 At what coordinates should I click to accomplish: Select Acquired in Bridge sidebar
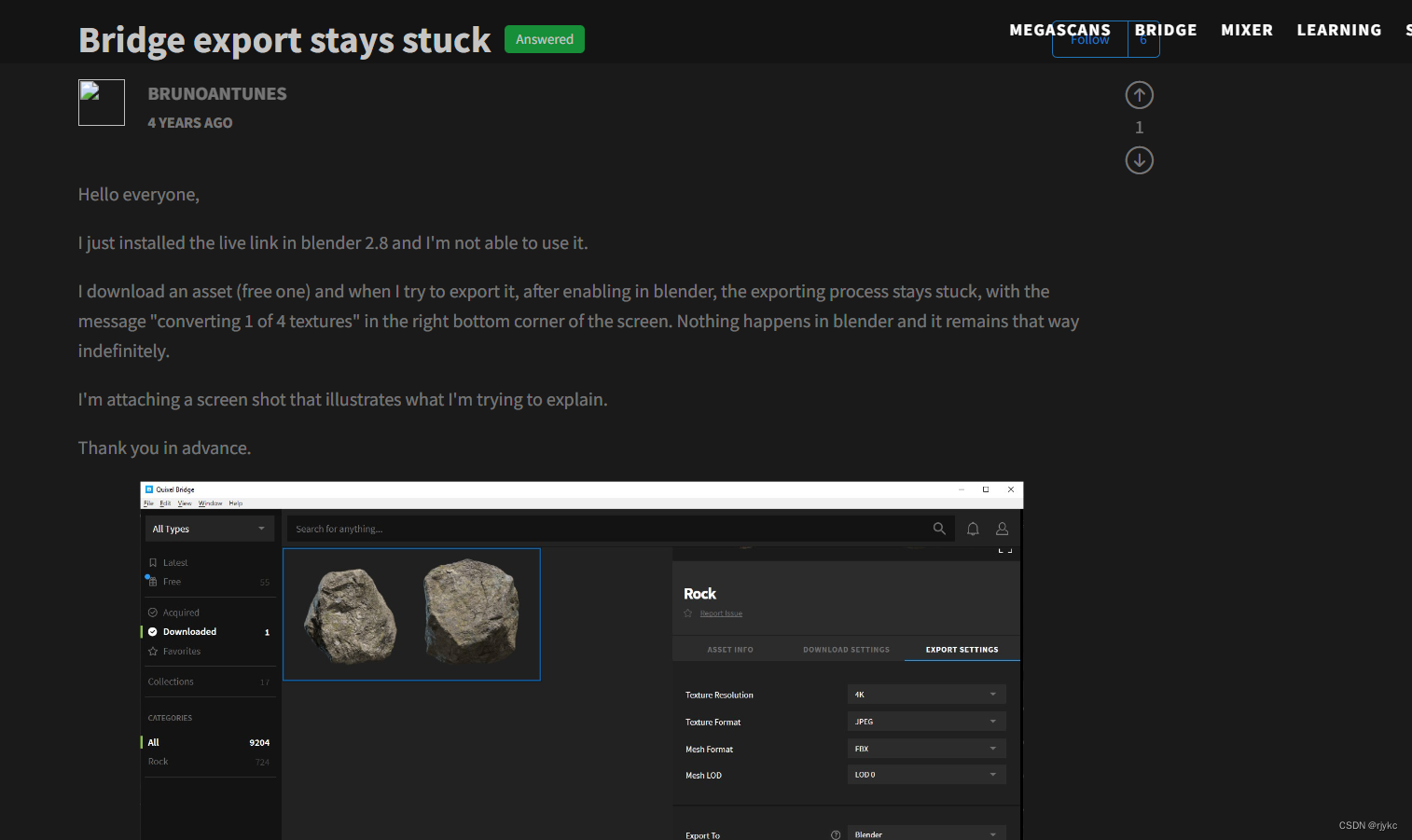[181, 613]
